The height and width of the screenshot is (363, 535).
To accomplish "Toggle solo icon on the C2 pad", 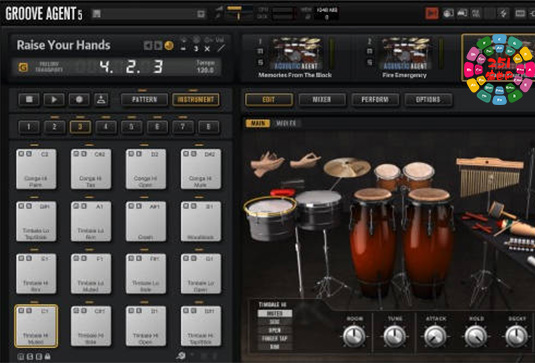I will 29,154.
